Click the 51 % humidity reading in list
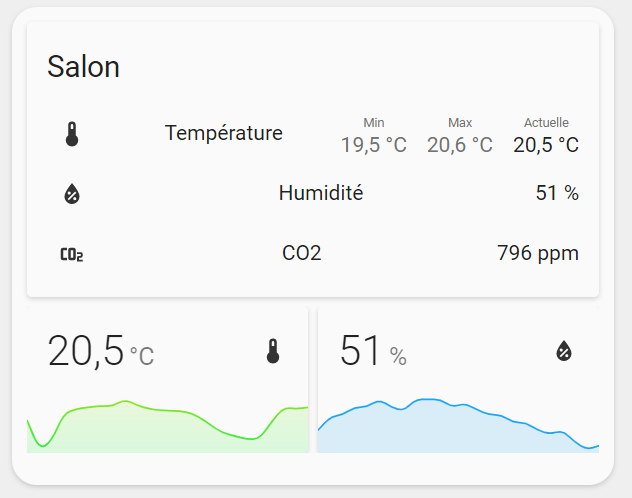This screenshot has width=632, height=498. (x=557, y=193)
